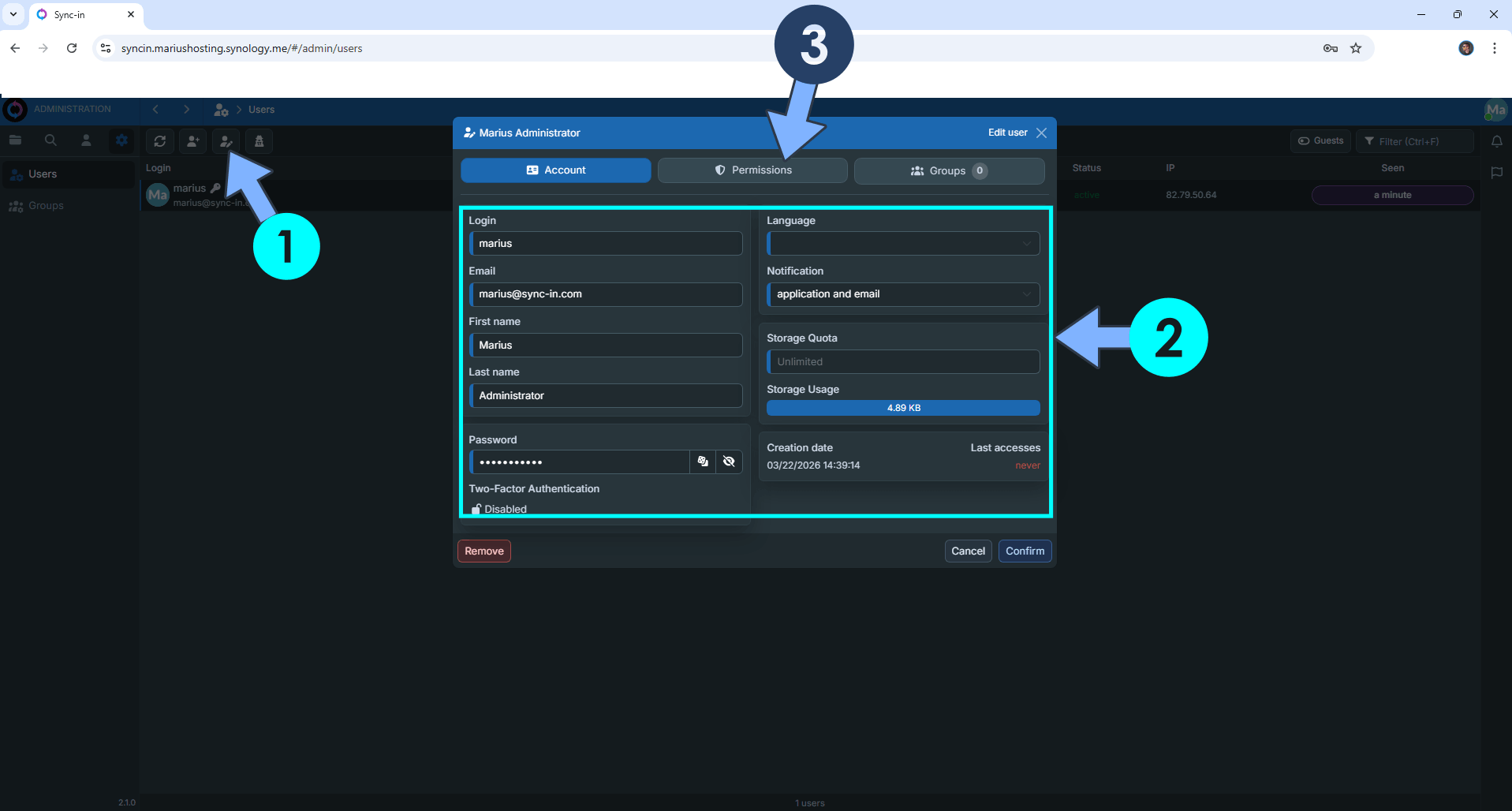1512x811 pixels.
Task: Toggle password visibility with the eye icon
Action: [729, 462]
